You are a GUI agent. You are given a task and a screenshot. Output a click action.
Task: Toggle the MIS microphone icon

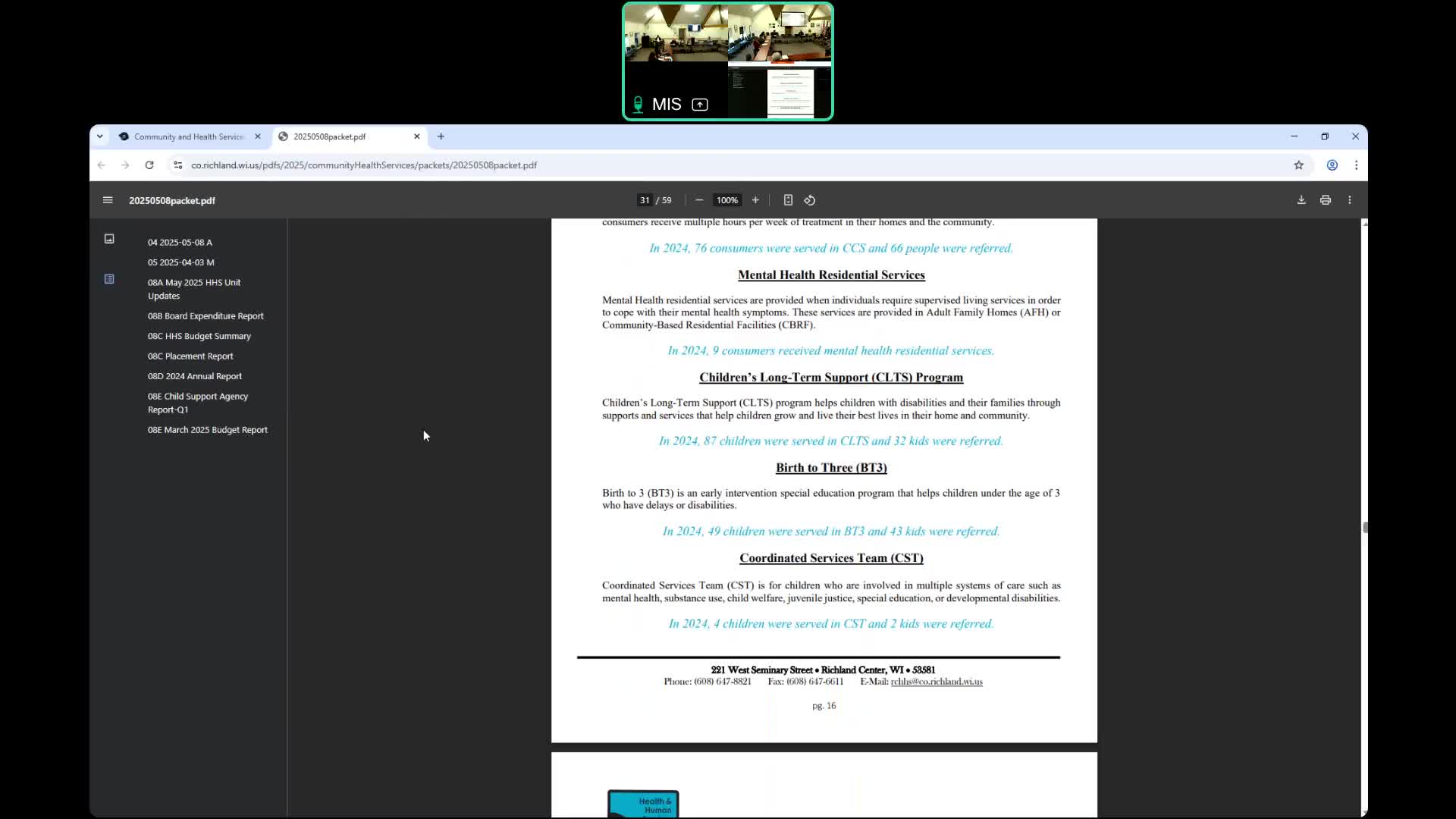pyautogui.click(x=638, y=105)
